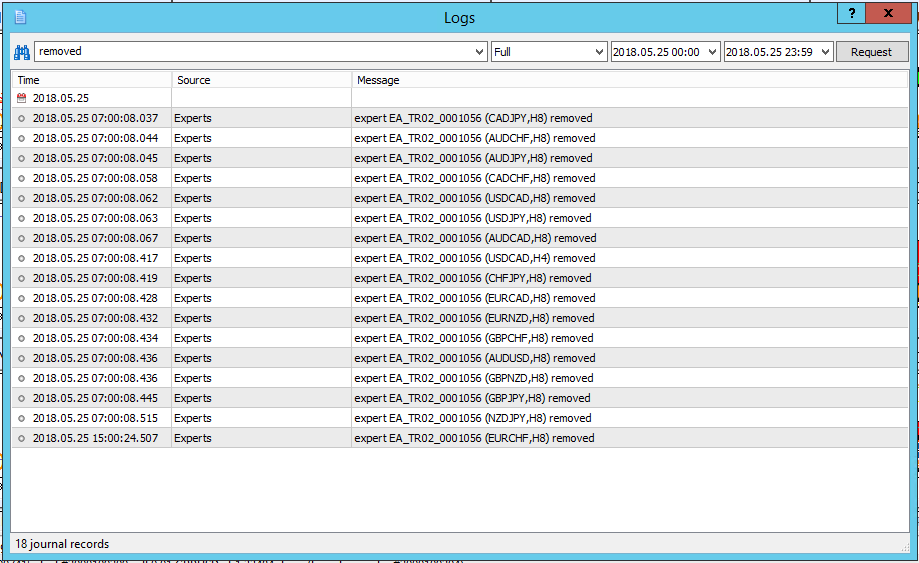The width and height of the screenshot is (919, 563).
Task: Select the GBPJPY,H8 removed log entry
Action: tap(460, 398)
